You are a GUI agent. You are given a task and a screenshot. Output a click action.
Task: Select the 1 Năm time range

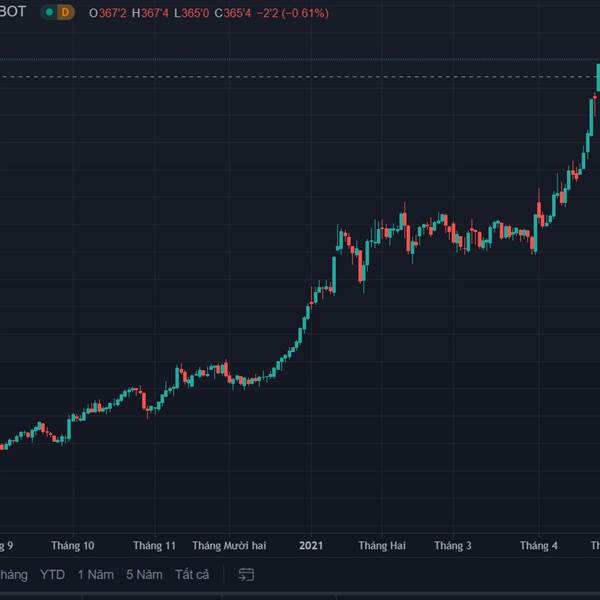coord(96,575)
